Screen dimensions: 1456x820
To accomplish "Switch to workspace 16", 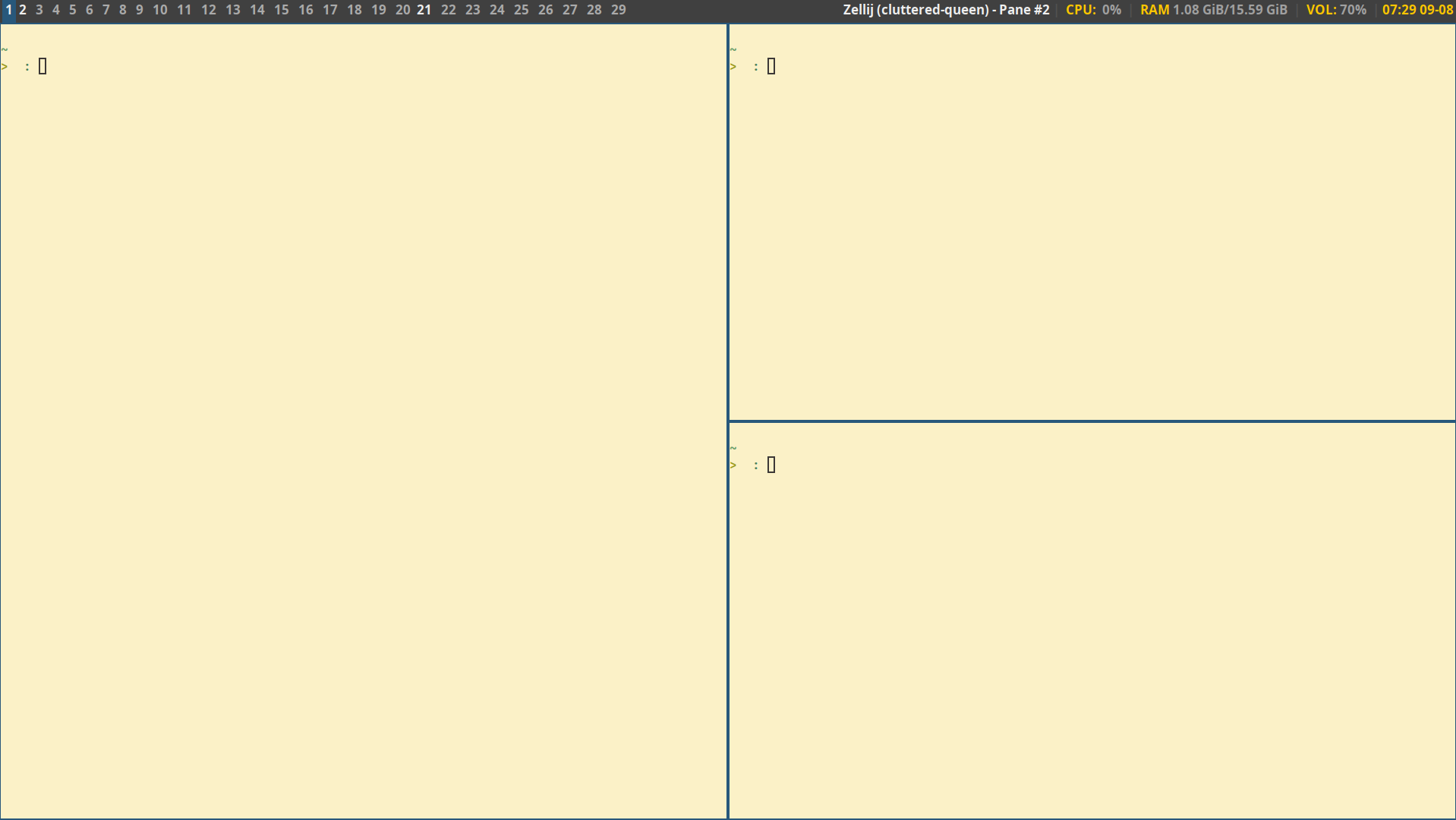I will point(306,10).
